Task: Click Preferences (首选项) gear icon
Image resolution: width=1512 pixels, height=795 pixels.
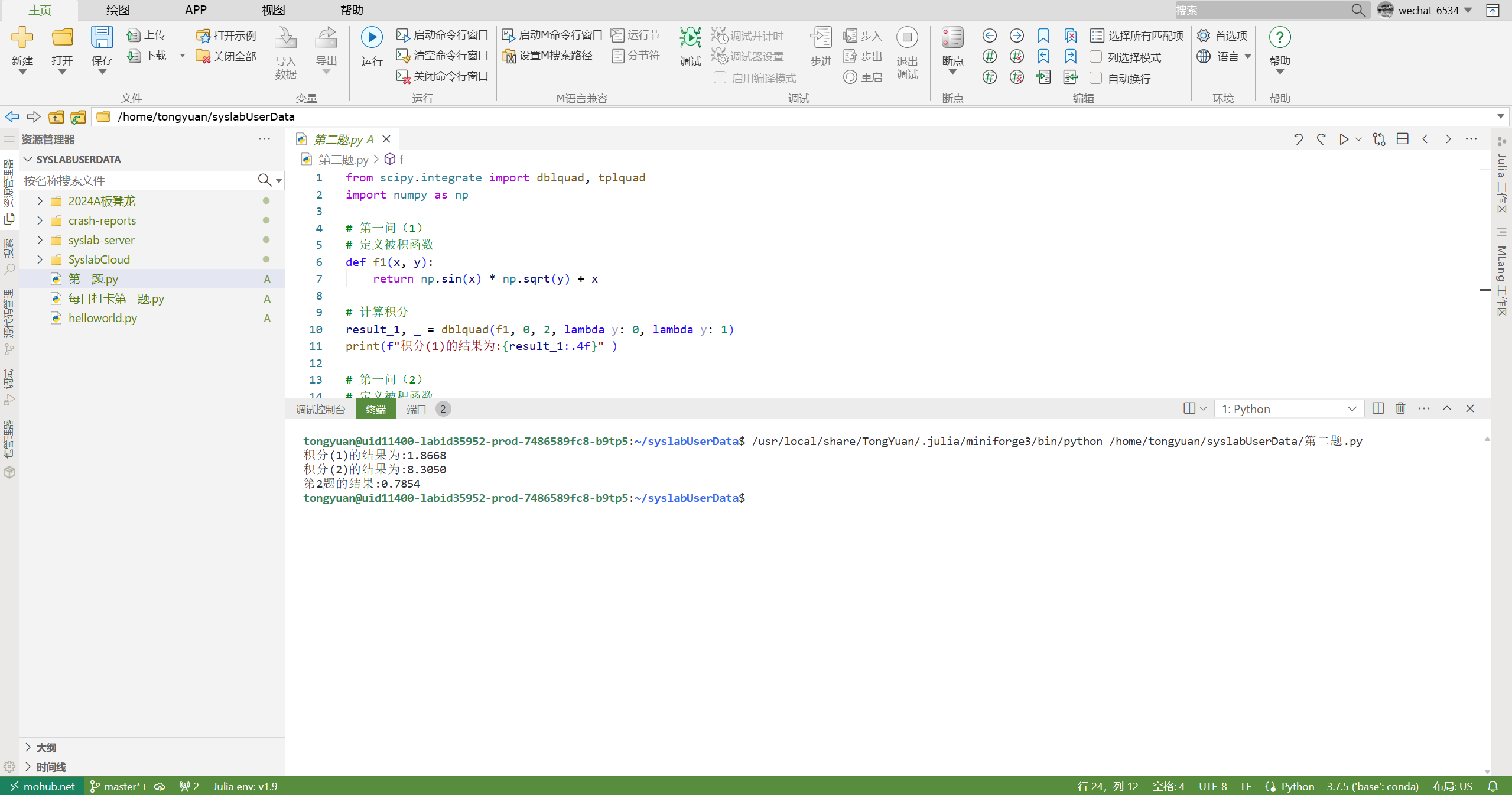Action: coord(1203,35)
